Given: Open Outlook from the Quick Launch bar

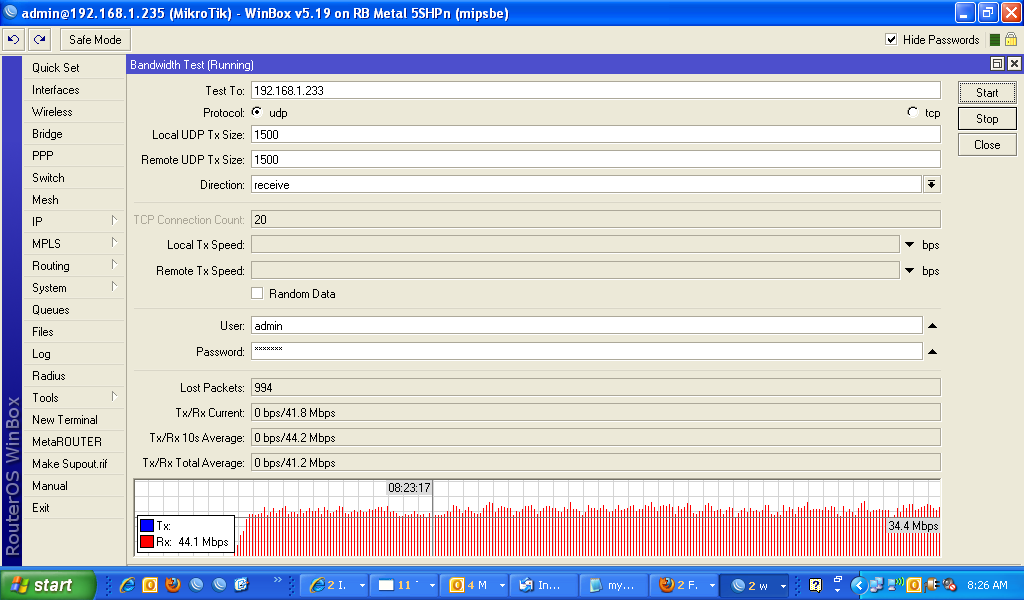Looking at the screenshot, I should point(150,584).
